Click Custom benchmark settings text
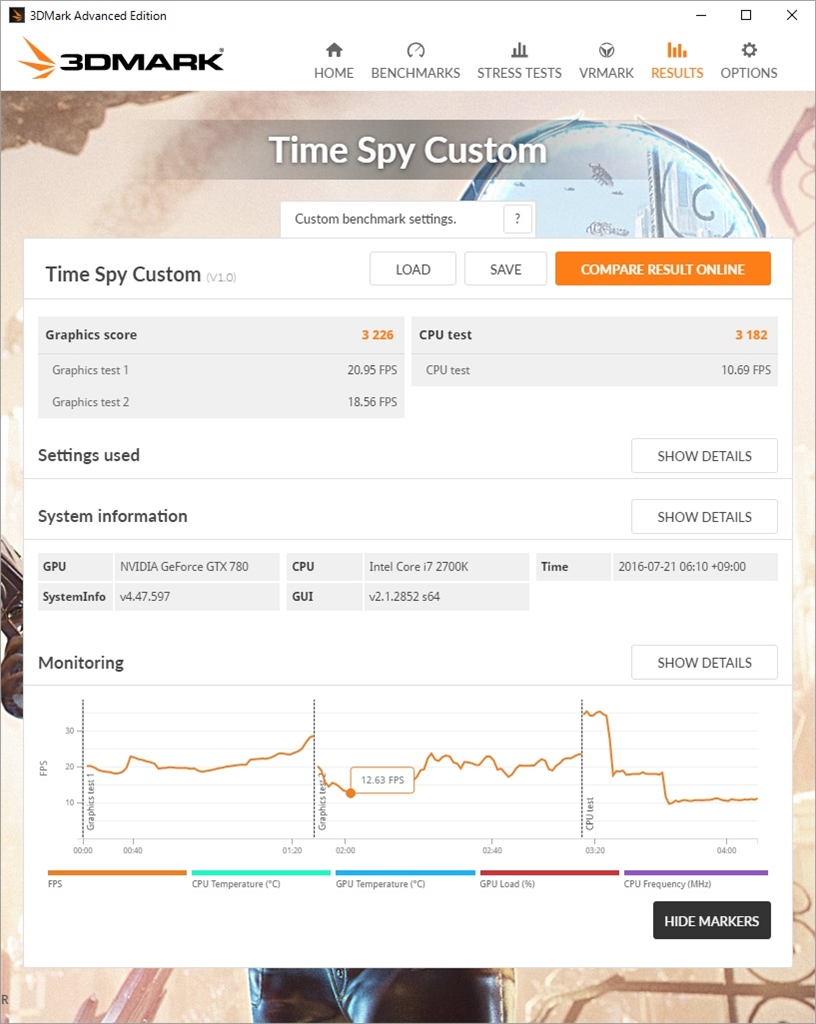This screenshot has width=816, height=1024. click(375, 219)
